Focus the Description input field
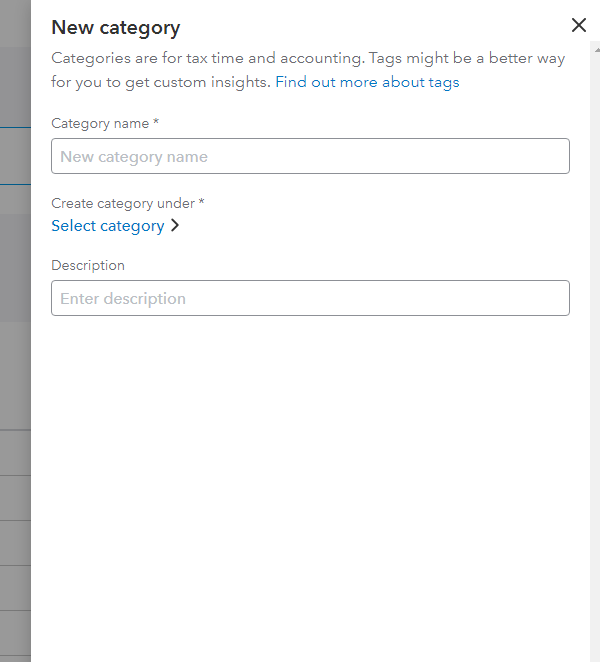 point(310,298)
